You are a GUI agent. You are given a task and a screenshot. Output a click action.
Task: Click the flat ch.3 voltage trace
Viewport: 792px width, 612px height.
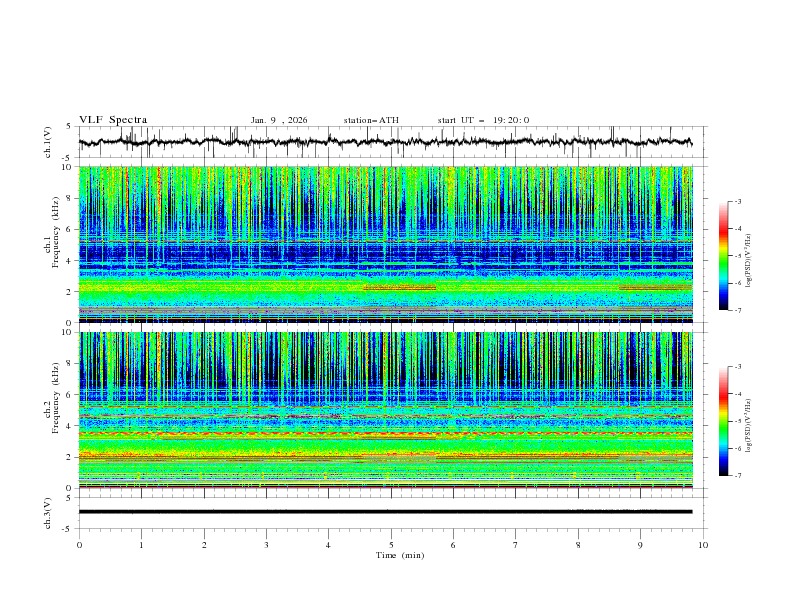coord(390,512)
